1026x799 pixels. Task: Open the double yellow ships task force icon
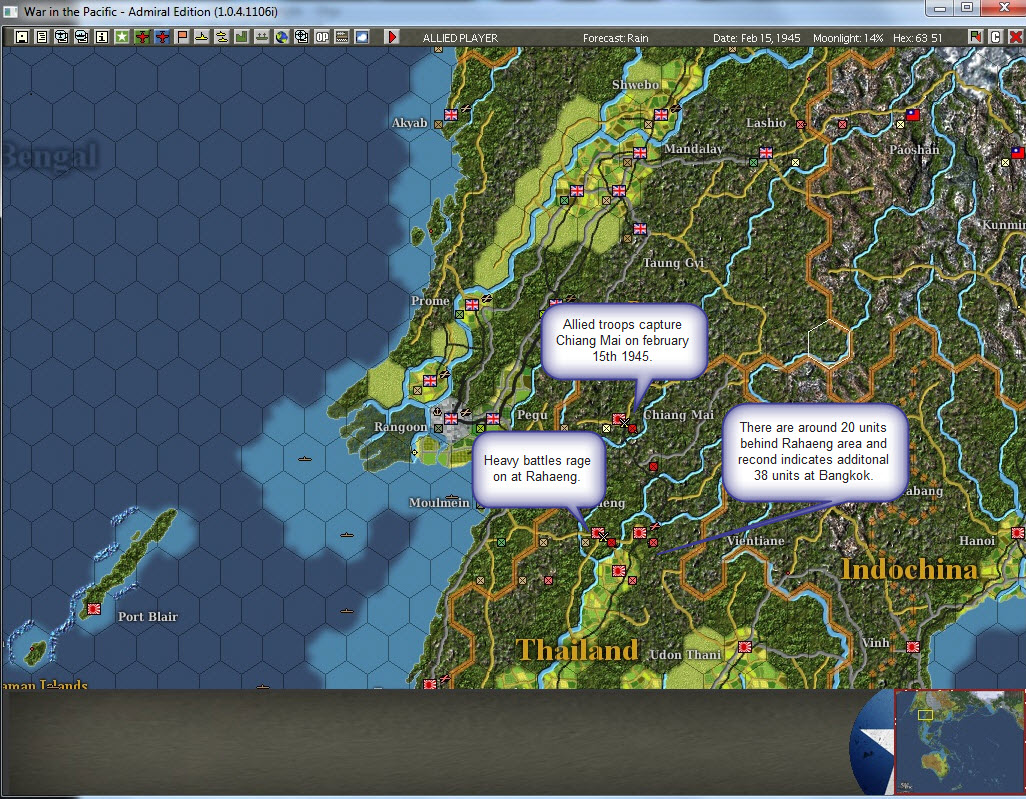tap(222, 37)
